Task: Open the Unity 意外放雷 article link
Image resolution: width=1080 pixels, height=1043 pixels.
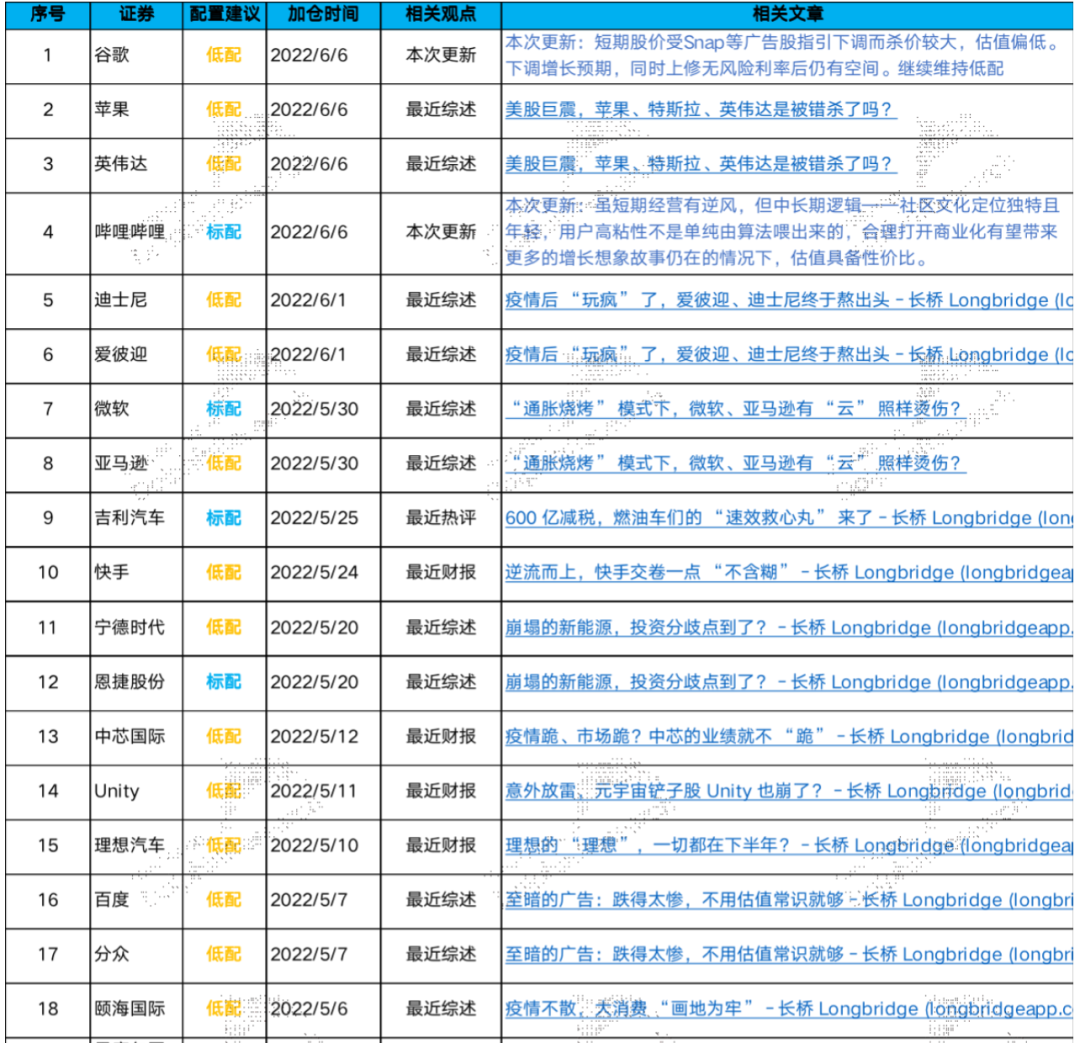Action: (x=789, y=791)
